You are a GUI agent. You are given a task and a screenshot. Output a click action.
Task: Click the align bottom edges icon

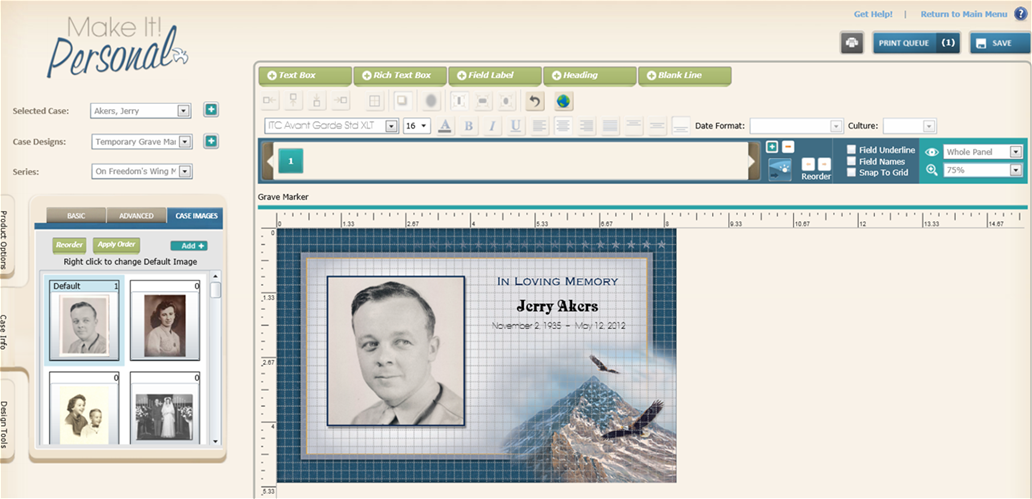(317, 101)
